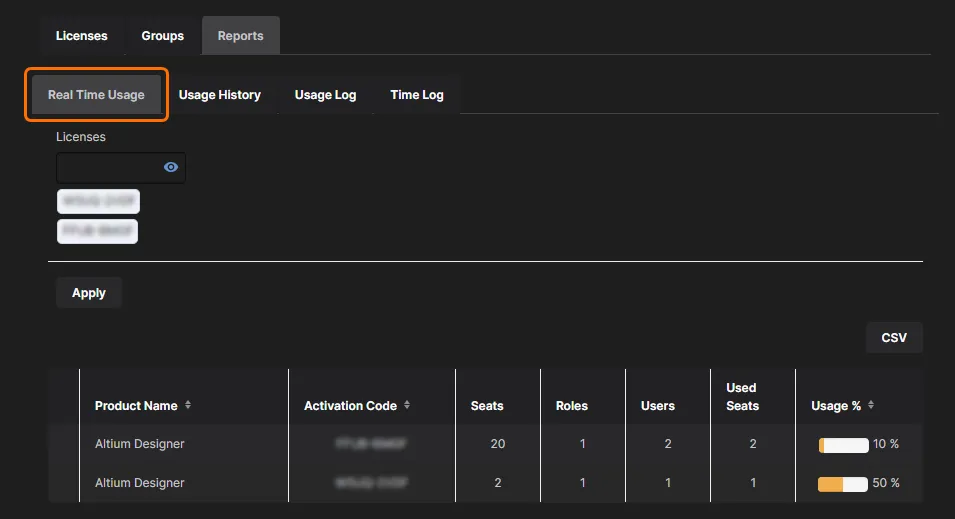
Task: Click the blurred activation code in the 10 % usage row
Action: [x=371, y=444]
